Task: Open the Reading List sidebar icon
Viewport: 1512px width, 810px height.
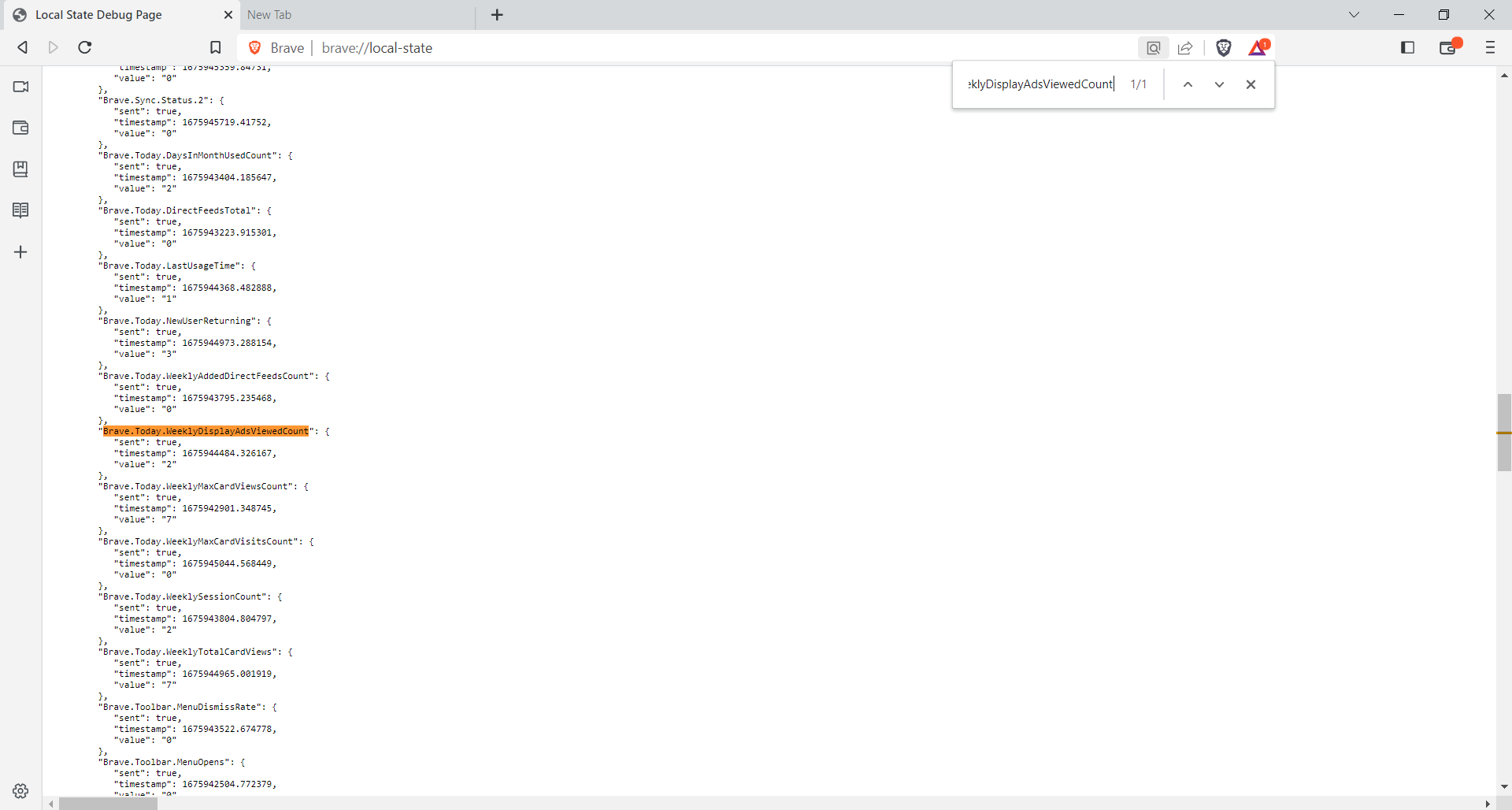Action: [20, 210]
